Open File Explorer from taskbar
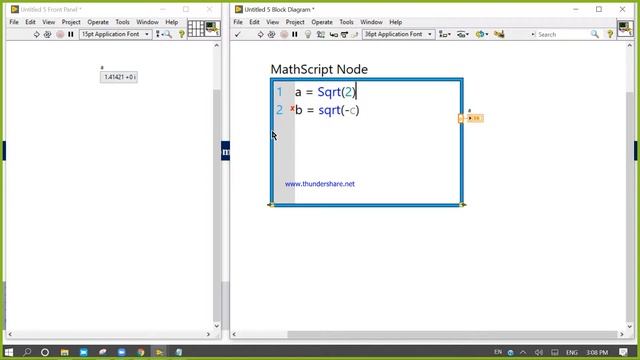Screen dimensions: 640x360 64,352
